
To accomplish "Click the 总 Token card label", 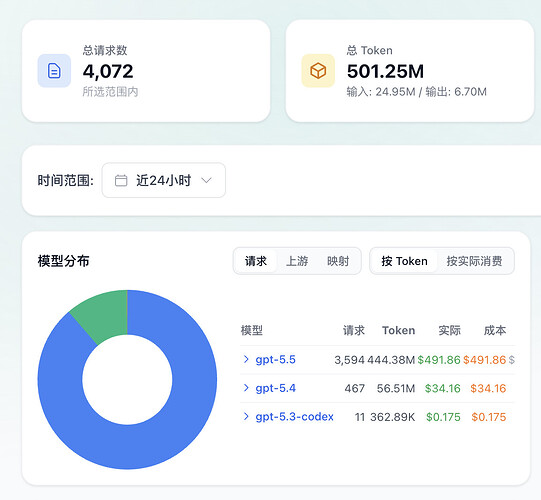I will pyautogui.click(x=370, y=50).
